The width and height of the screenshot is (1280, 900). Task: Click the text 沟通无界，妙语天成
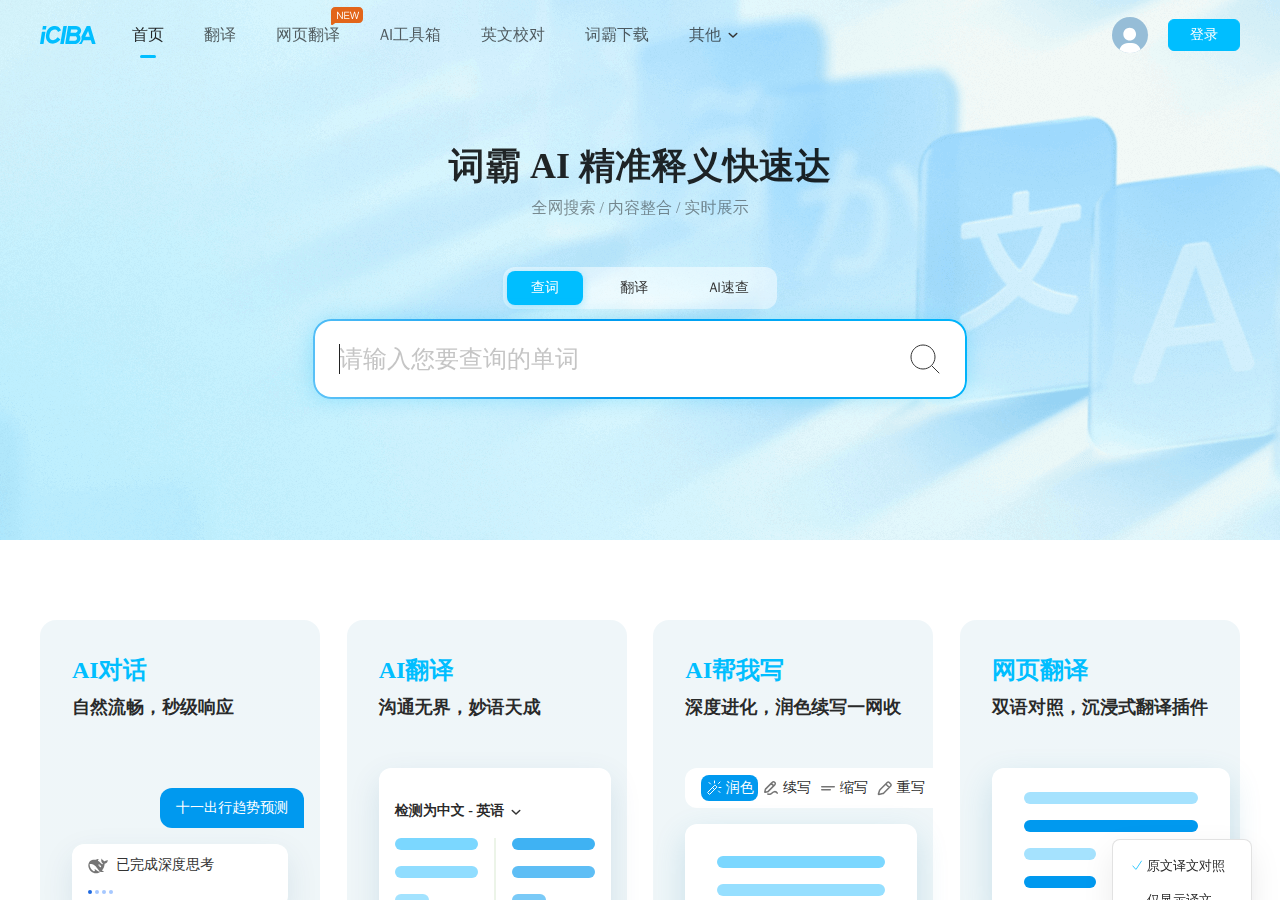coord(460,708)
